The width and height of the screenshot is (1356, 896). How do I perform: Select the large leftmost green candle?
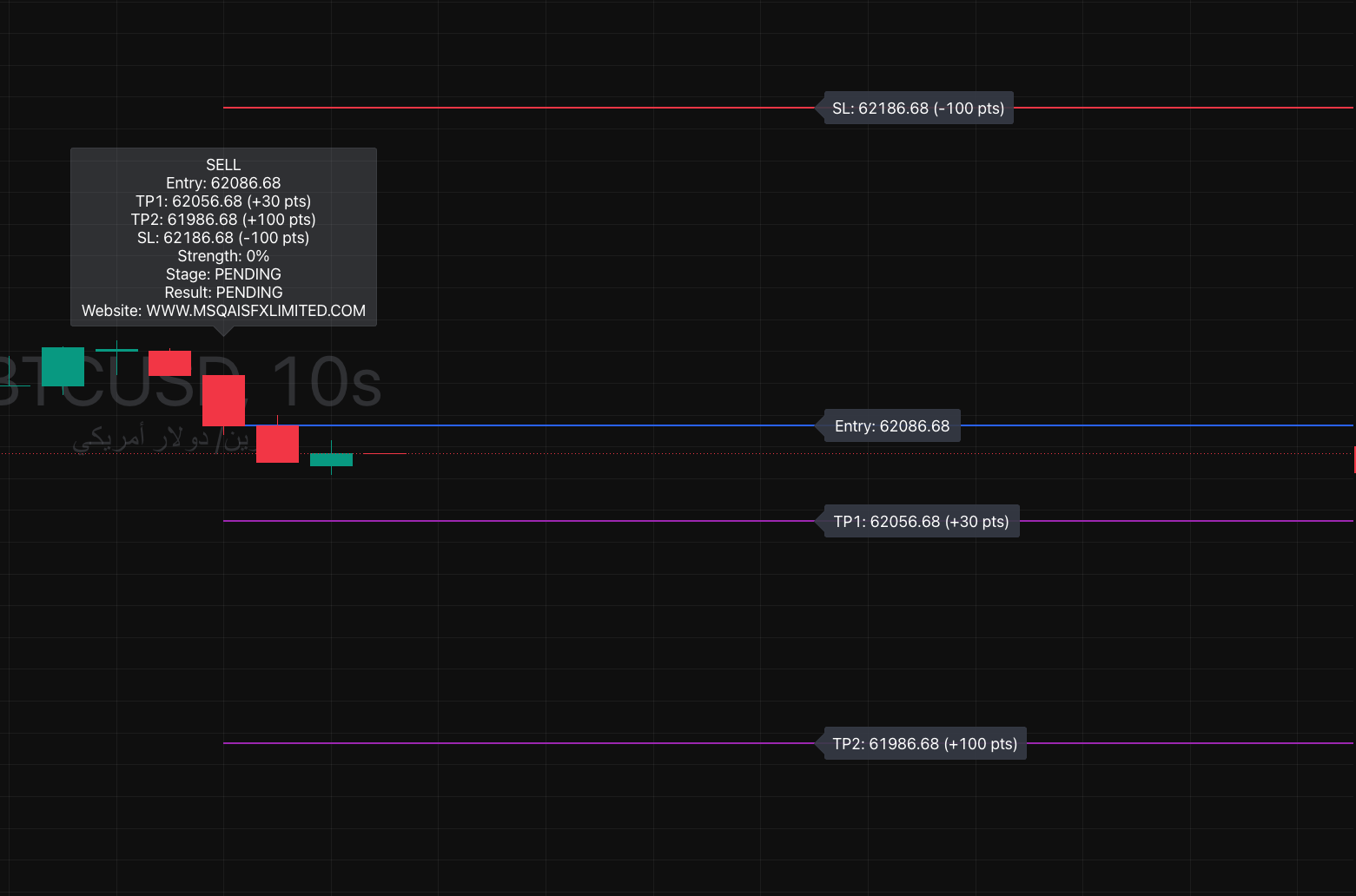(x=63, y=366)
